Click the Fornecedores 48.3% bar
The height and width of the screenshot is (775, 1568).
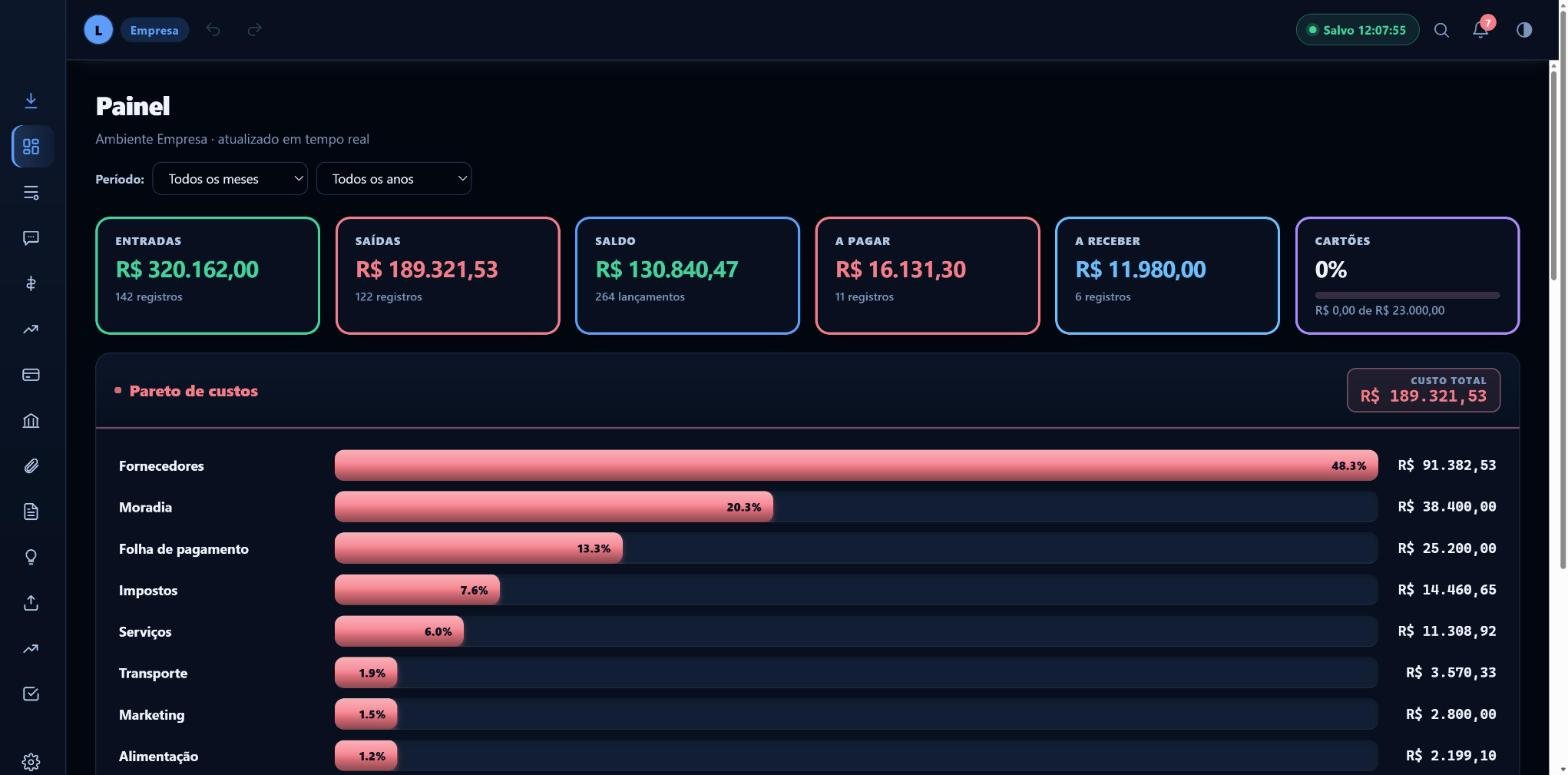pos(856,465)
